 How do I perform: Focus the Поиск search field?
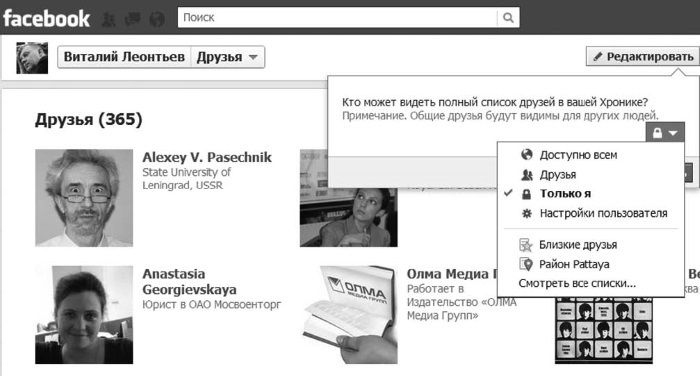point(338,17)
